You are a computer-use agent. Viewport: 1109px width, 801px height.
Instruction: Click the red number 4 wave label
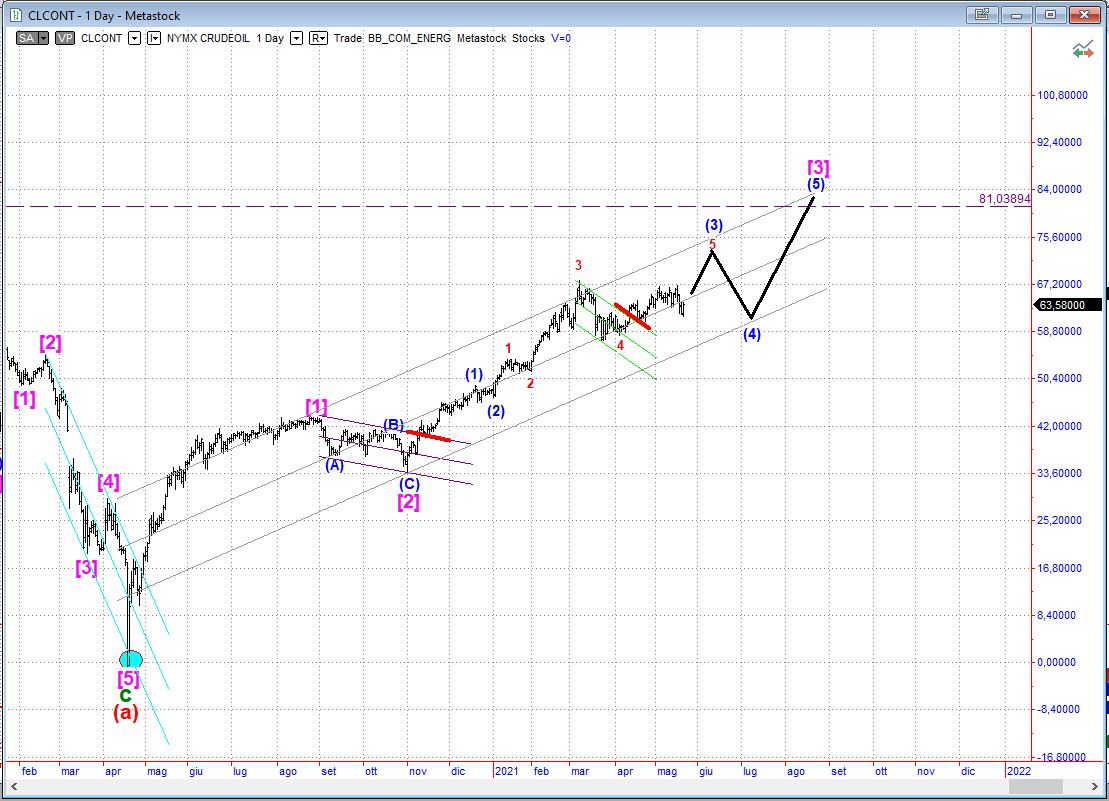(x=620, y=345)
